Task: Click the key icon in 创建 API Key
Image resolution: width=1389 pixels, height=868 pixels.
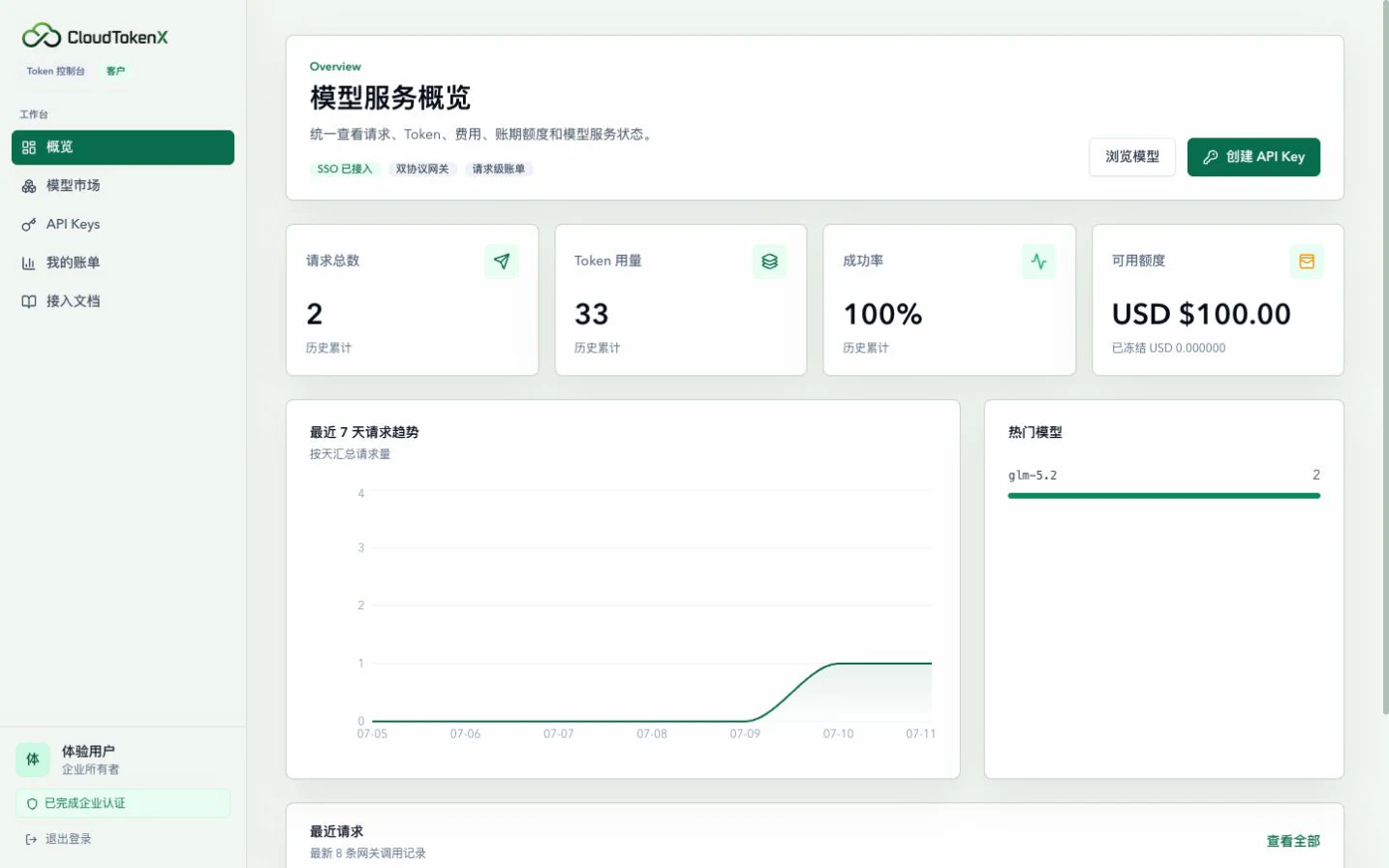Action: coord(1211,157)
